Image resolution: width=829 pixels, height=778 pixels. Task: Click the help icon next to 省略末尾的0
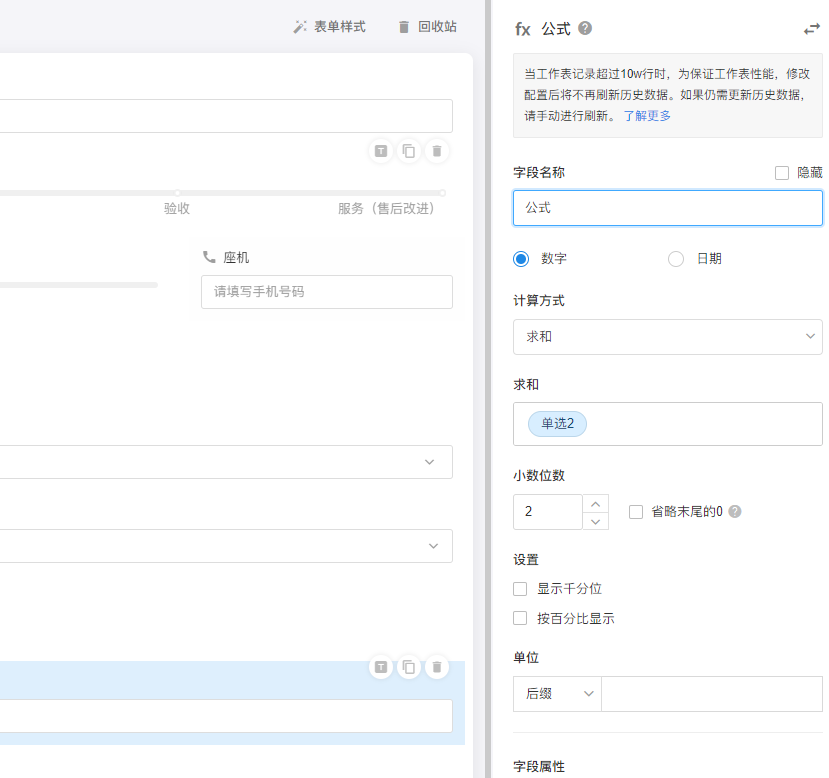[735, 512]
